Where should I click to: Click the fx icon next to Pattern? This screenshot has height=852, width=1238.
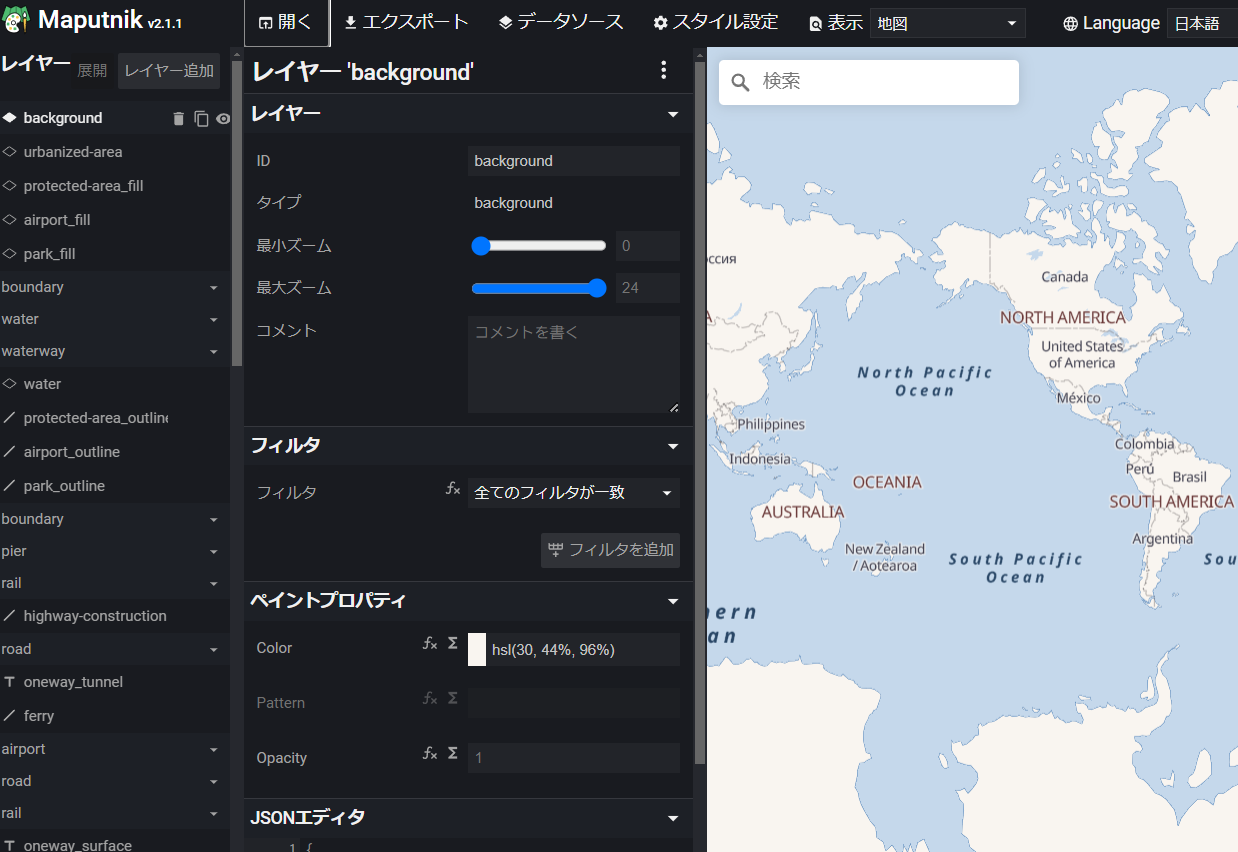(x=429, y=698)
